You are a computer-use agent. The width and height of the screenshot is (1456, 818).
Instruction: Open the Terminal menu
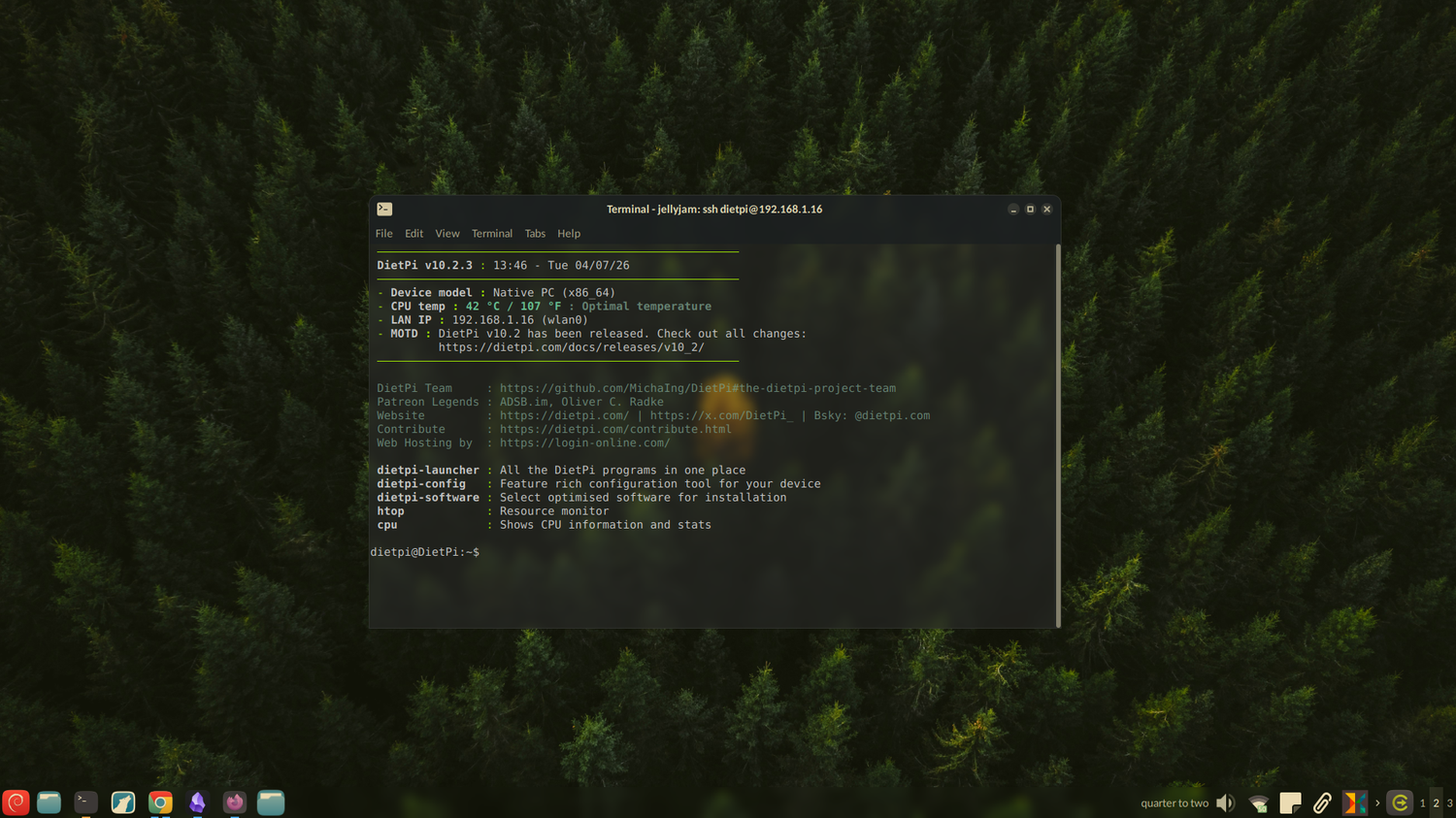492,234
